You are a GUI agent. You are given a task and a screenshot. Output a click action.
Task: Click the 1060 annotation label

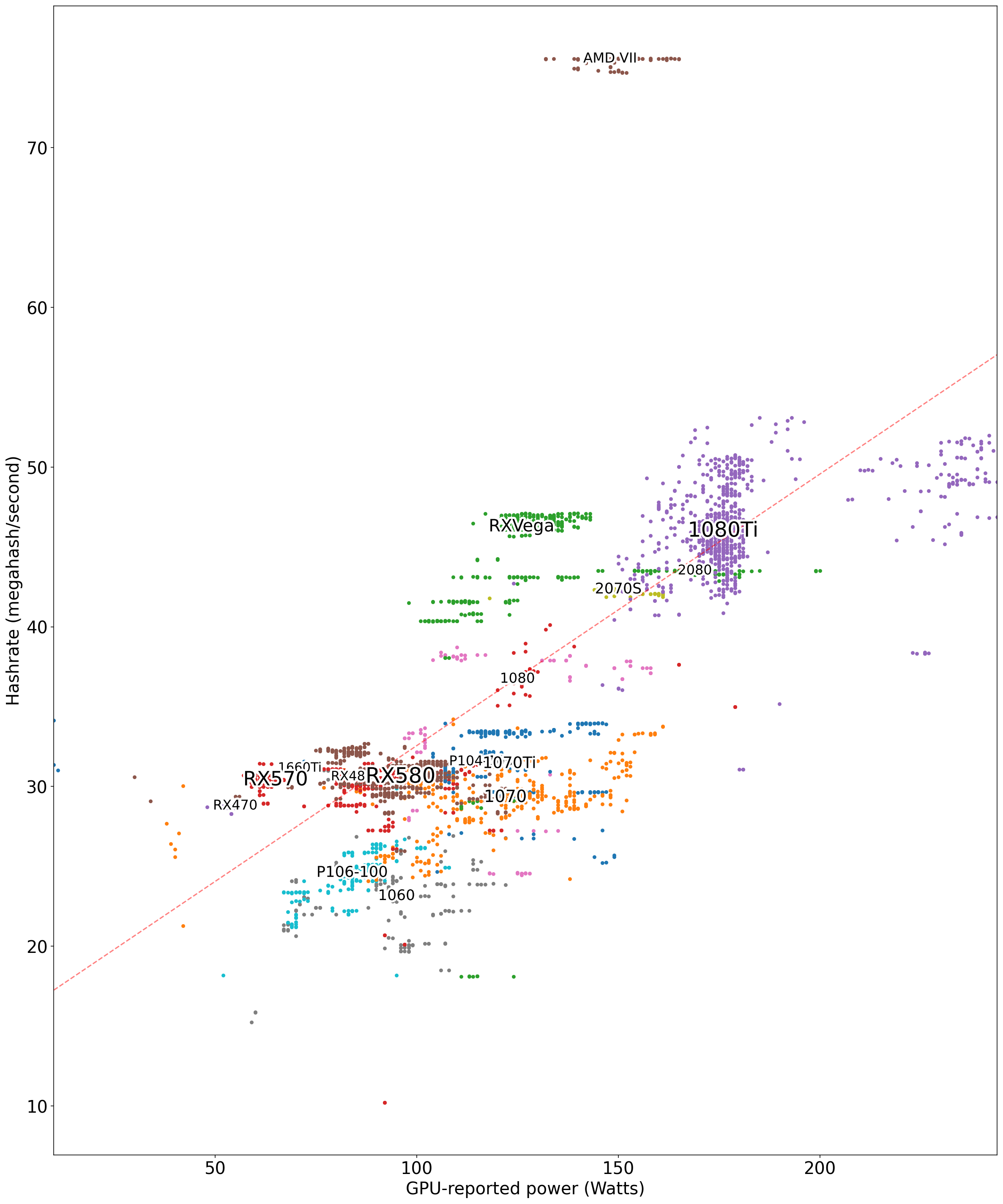pos(396,895)
